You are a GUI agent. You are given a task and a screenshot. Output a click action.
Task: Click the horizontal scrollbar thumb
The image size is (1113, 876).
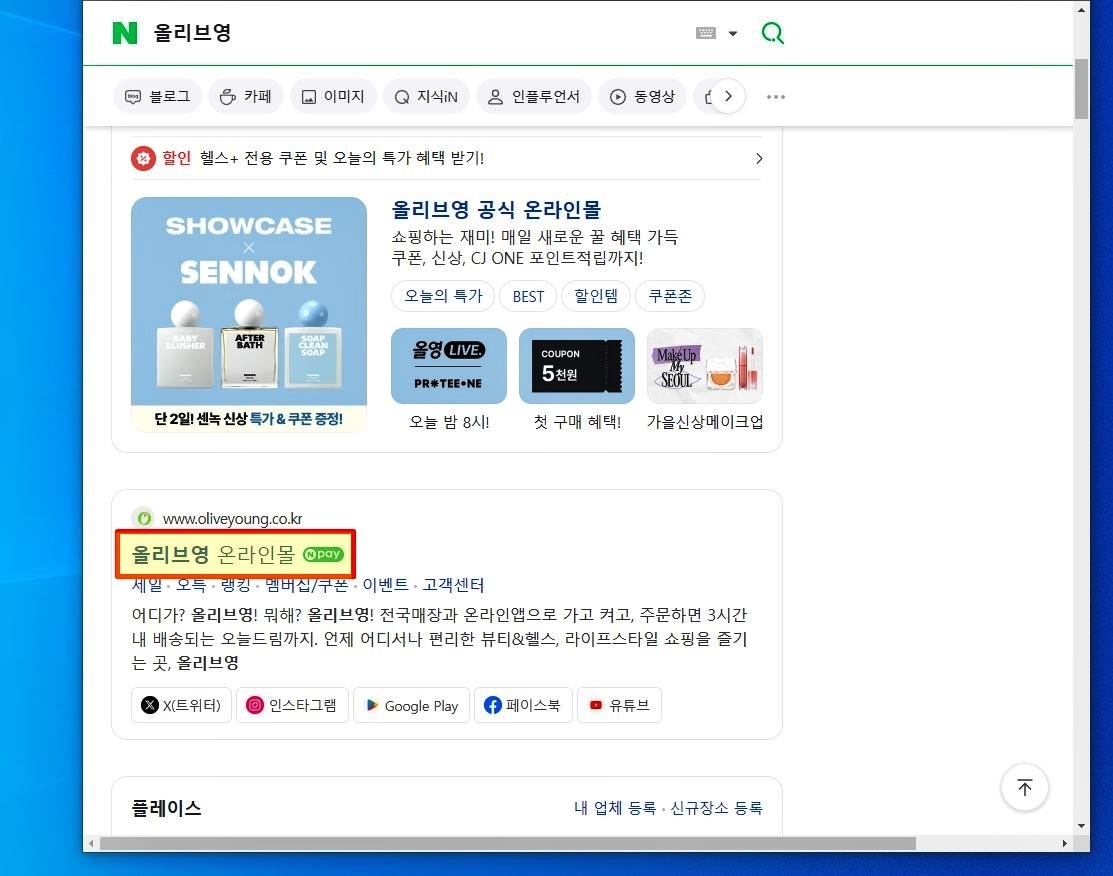click(508, 843)
